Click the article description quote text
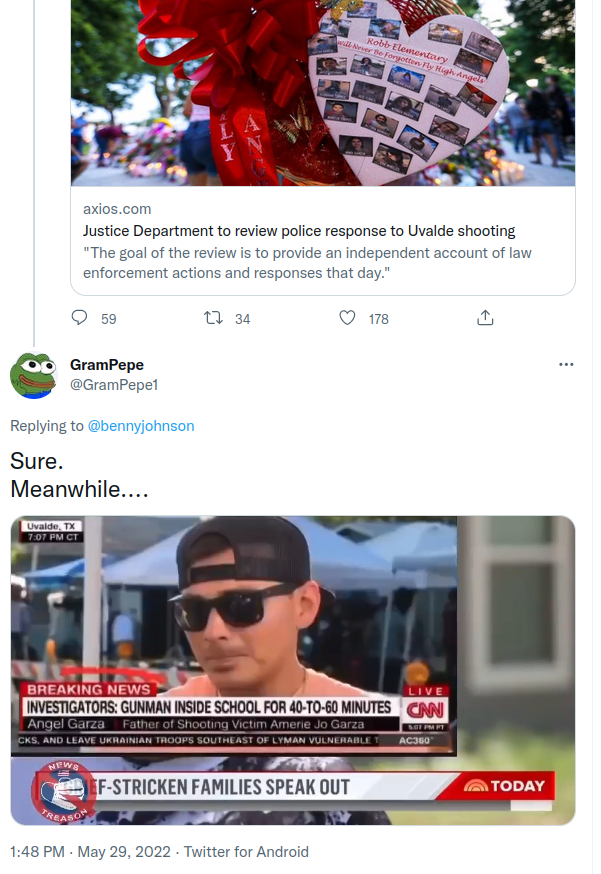Image resolution: width=601 pixels, height=874 pixels. [307, 263]
